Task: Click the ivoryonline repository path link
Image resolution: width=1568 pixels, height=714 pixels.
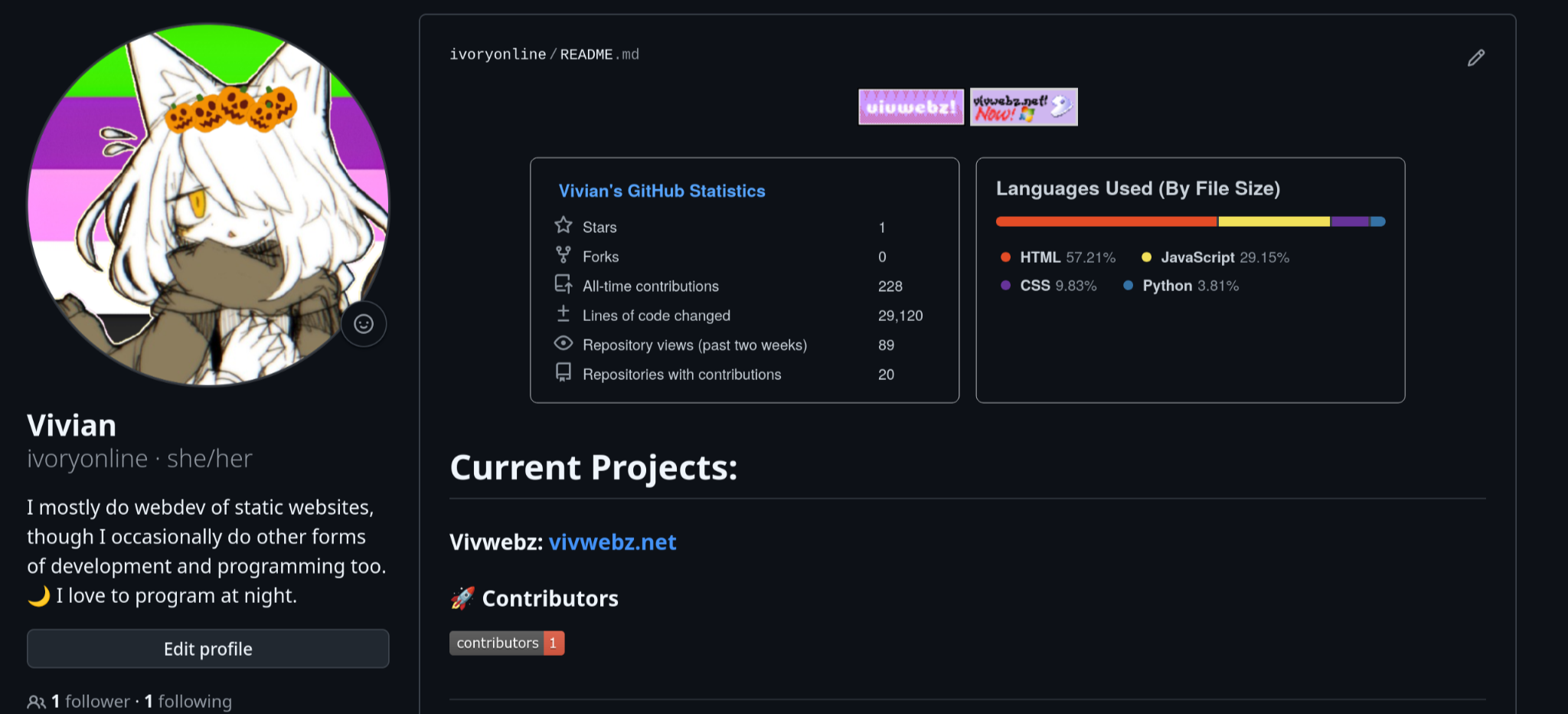Action: pos(498,54)
